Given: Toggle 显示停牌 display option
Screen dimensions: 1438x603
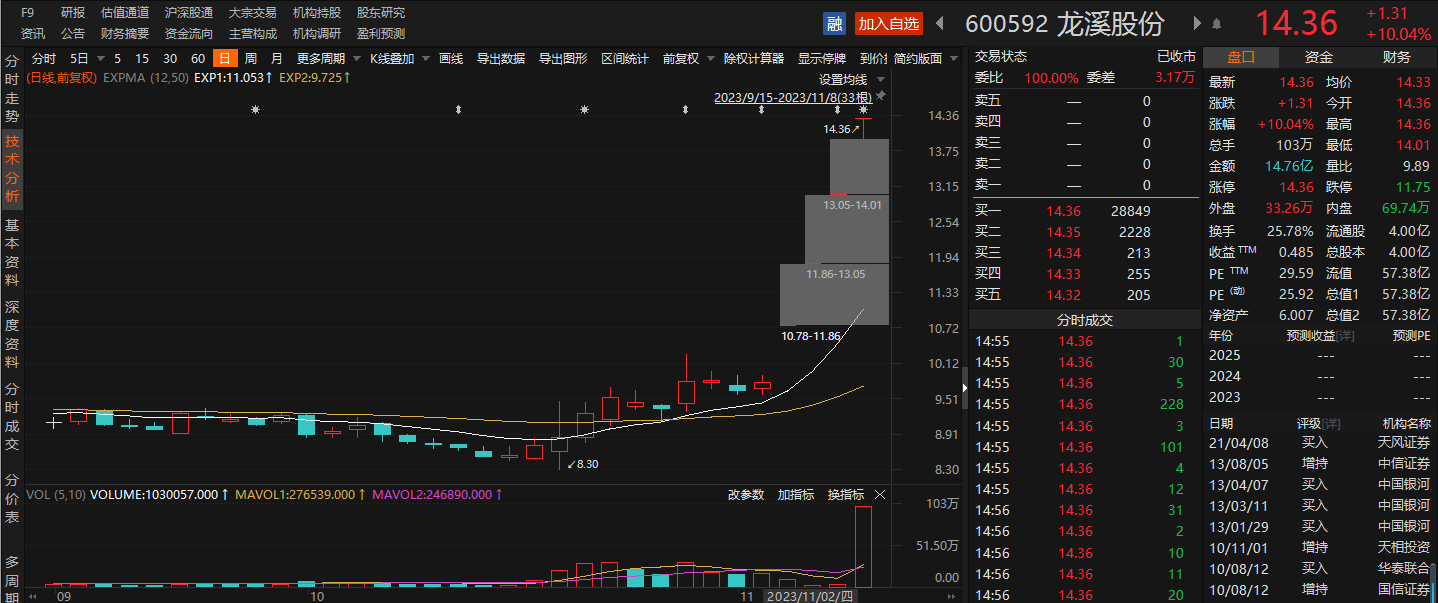Looking at the screenshot, I should point(822,58).
